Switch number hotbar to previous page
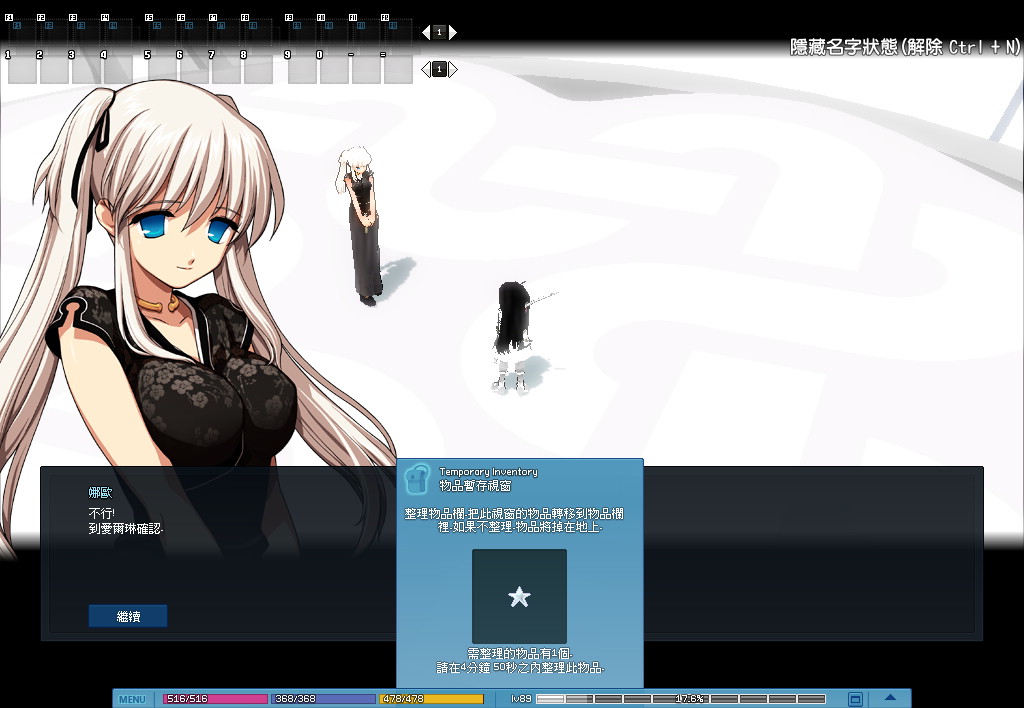The image size is (1024, 708). (426, 69)
